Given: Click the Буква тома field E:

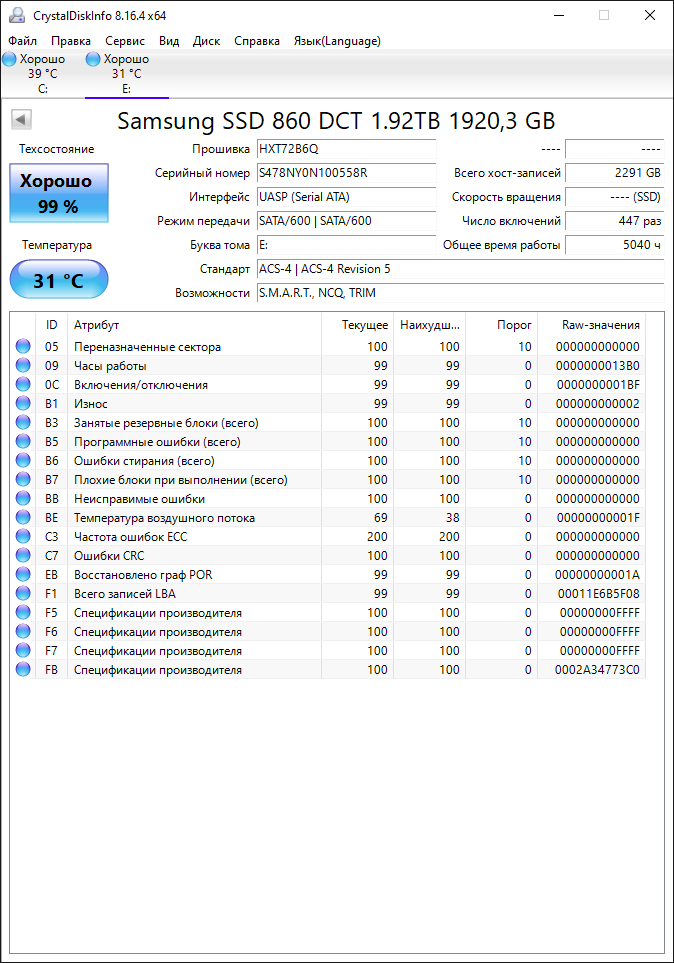Looking at the screenshot, I should 347,245.
